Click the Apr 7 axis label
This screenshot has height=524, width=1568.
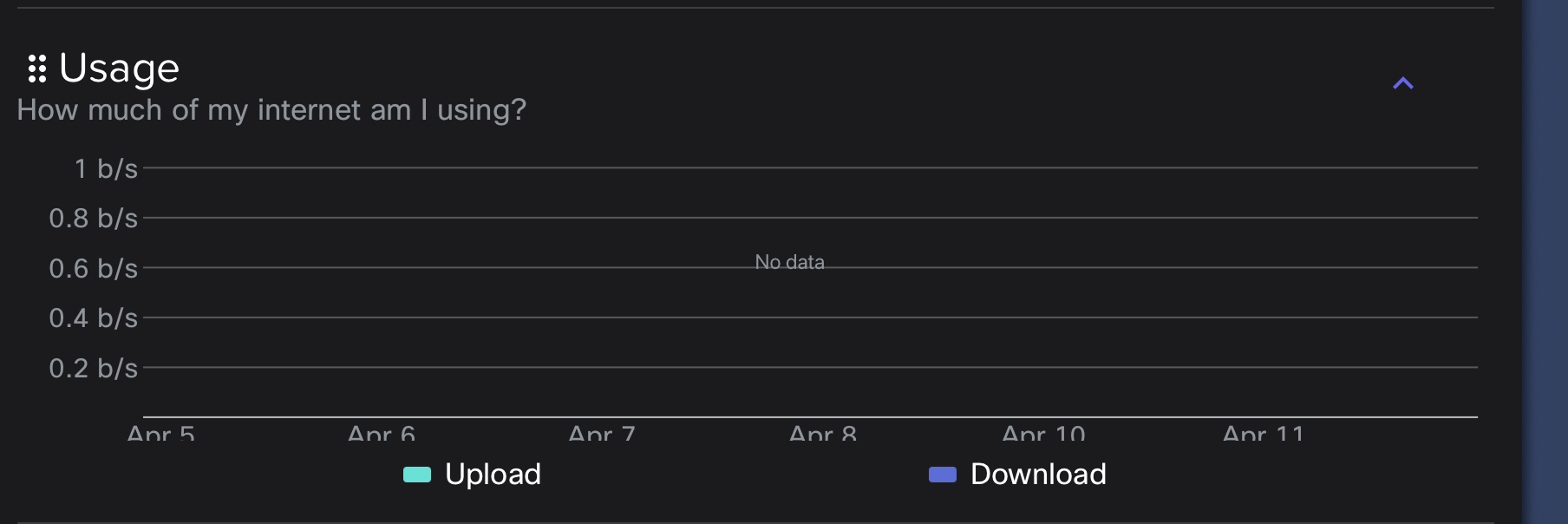pos(600,434)
